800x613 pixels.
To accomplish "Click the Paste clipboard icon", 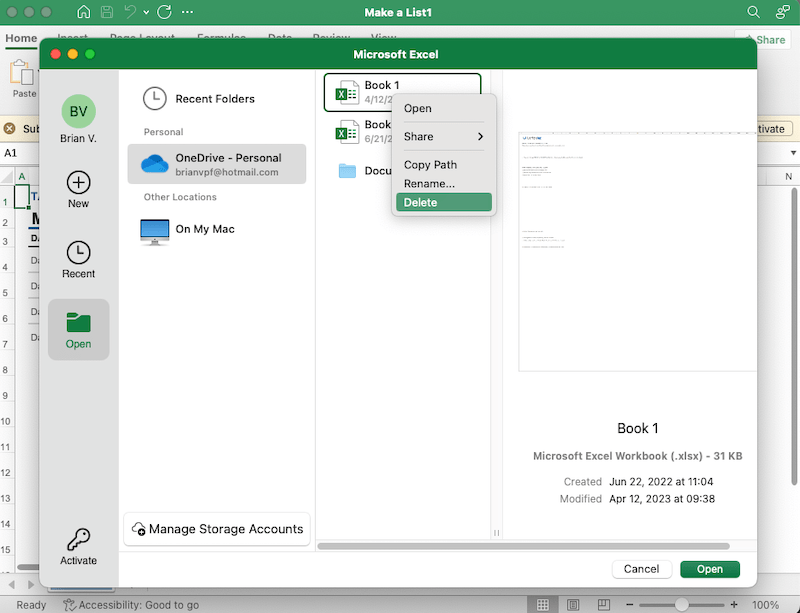I will point(21,73).
